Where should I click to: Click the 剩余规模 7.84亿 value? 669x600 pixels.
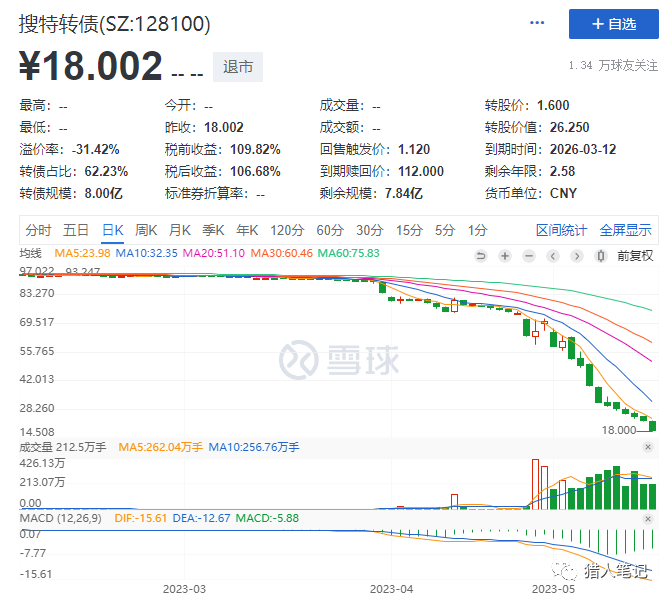pos(404,194)
